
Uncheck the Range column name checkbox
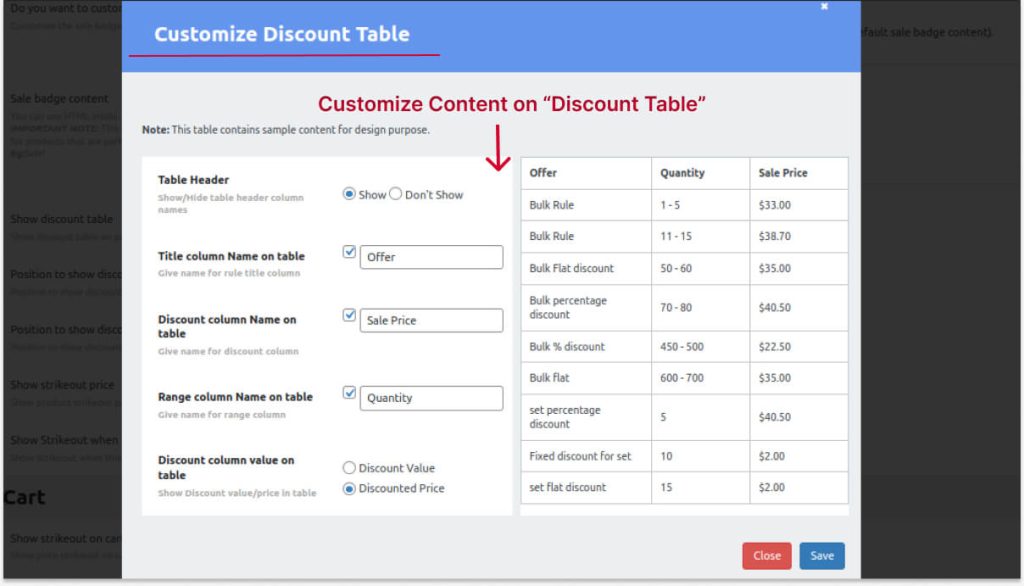coord(348,392)
